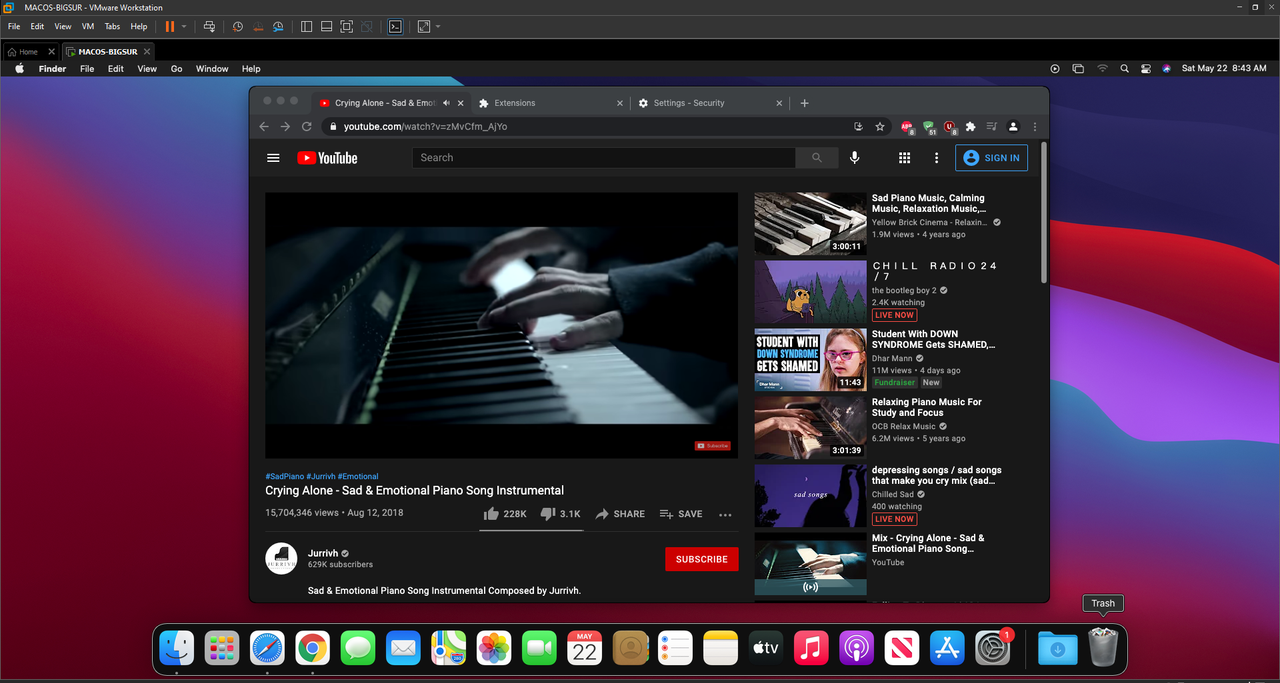Open the macOS Finder menu
Viewport: 1280px width, 683px height.
click(52, 69)
